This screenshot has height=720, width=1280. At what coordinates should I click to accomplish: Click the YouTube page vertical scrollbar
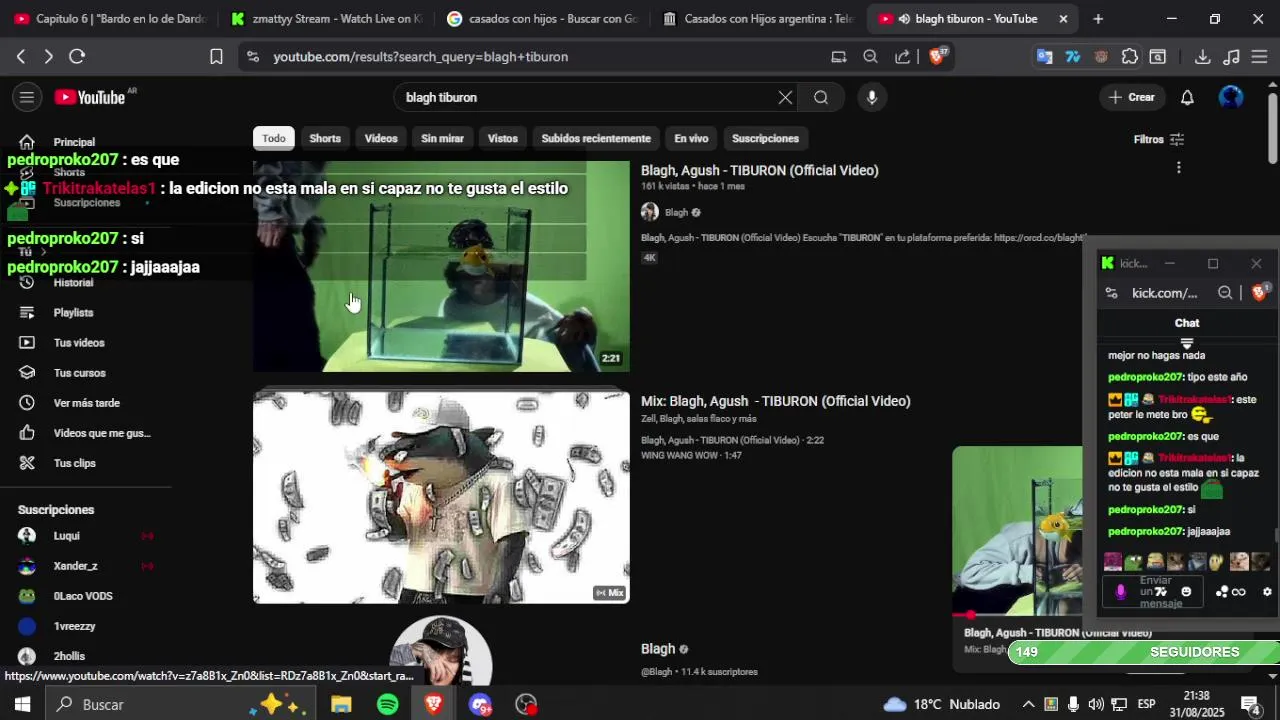coord(1272,127)
